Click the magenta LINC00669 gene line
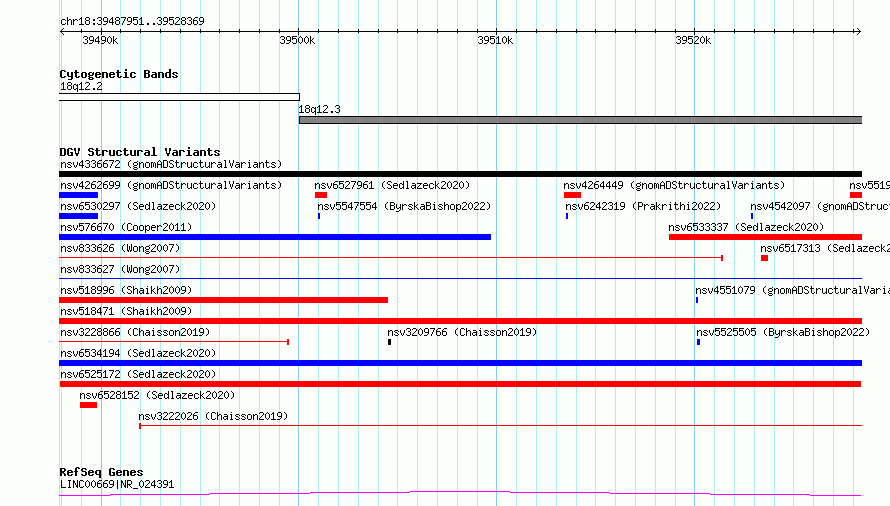Screen dimensions: 890x506 [x=460, y=494]
